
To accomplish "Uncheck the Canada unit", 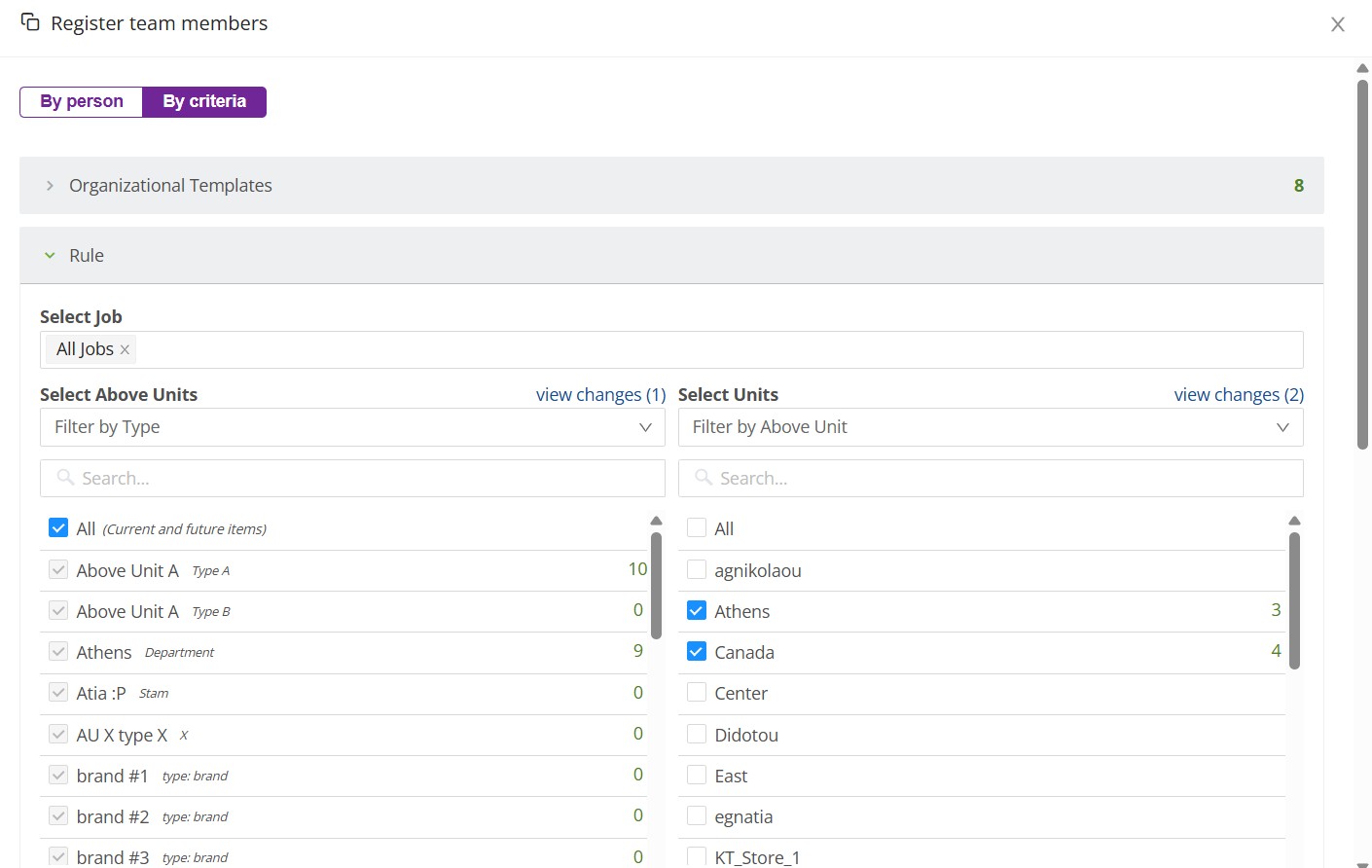I will click(x=697, y=651).
